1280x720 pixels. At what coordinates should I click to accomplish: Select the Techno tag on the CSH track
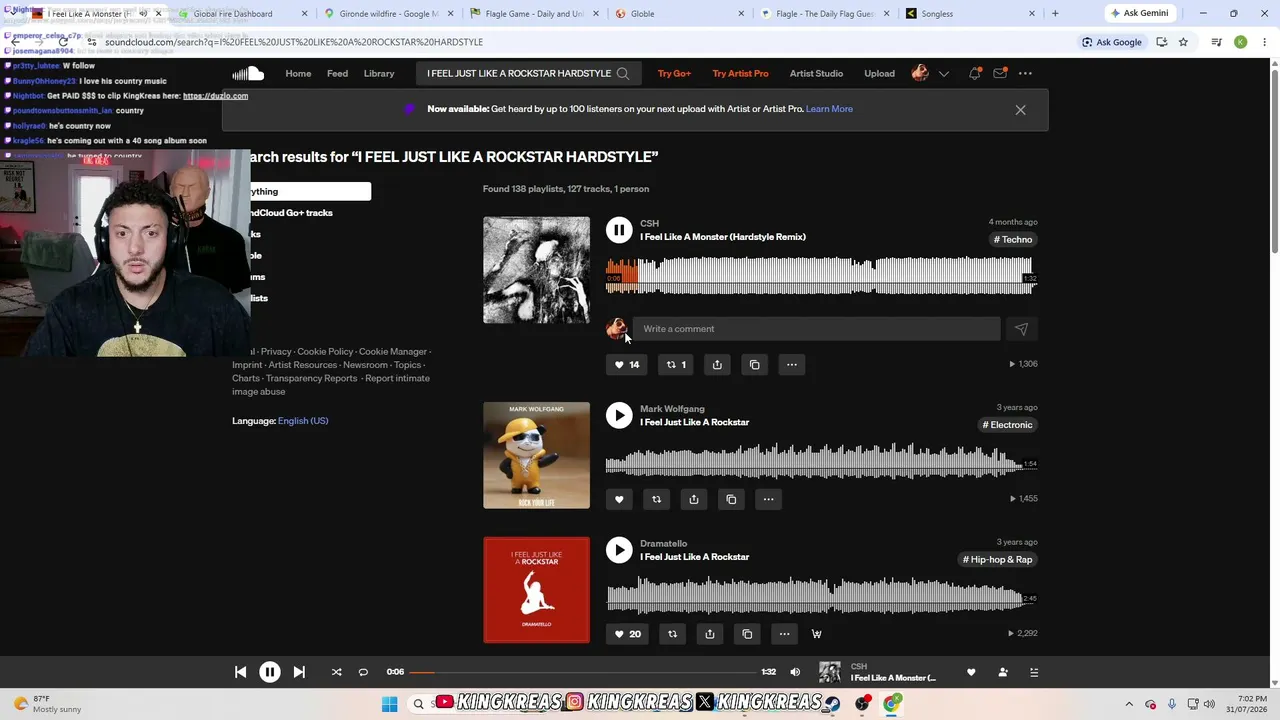pyautogui.click(x=1013, y=240)
